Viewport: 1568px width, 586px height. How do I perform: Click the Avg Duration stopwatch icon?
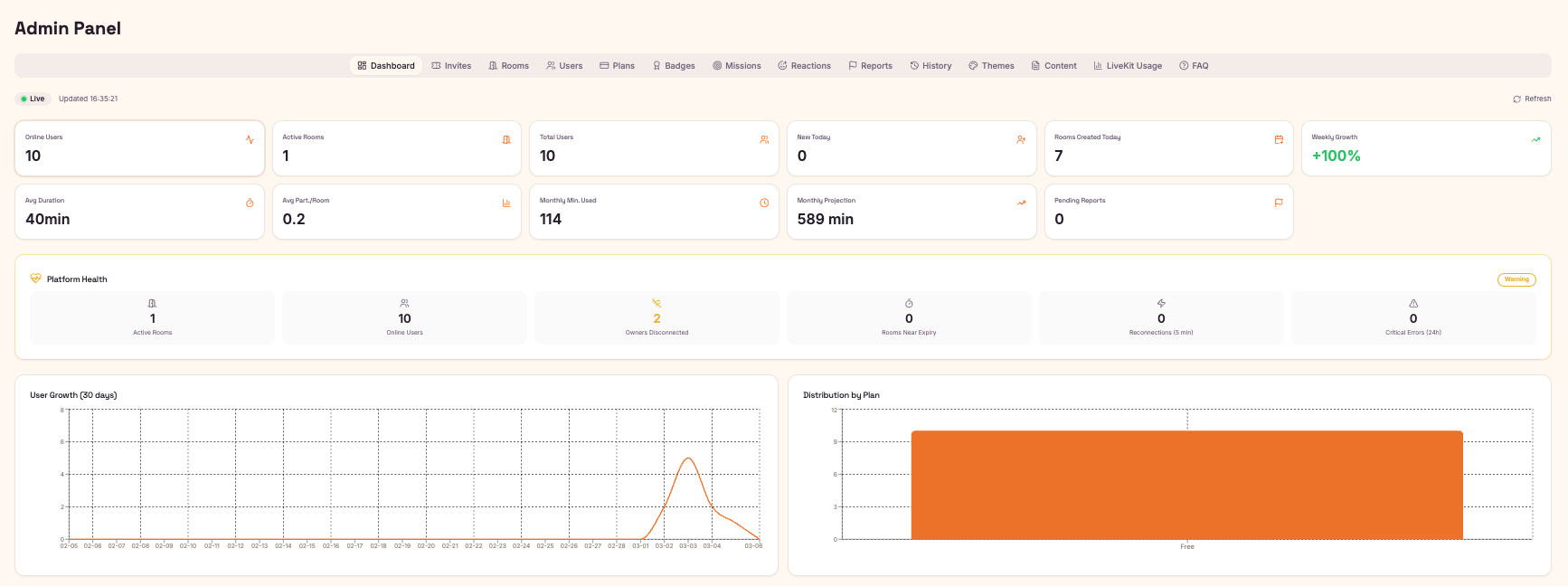coord(250,203)
